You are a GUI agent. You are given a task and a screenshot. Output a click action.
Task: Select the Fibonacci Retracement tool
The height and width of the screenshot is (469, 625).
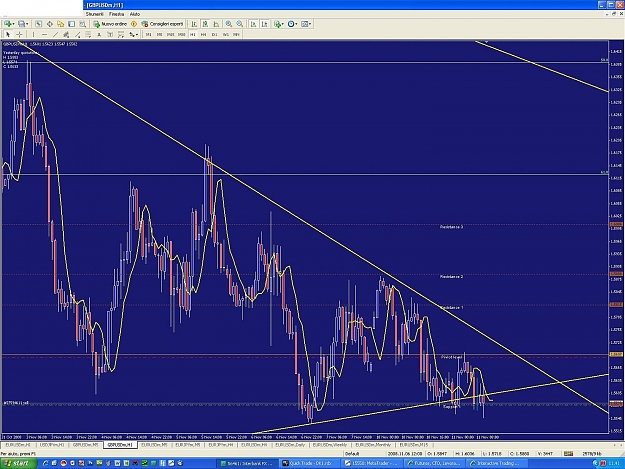(88, 34)
